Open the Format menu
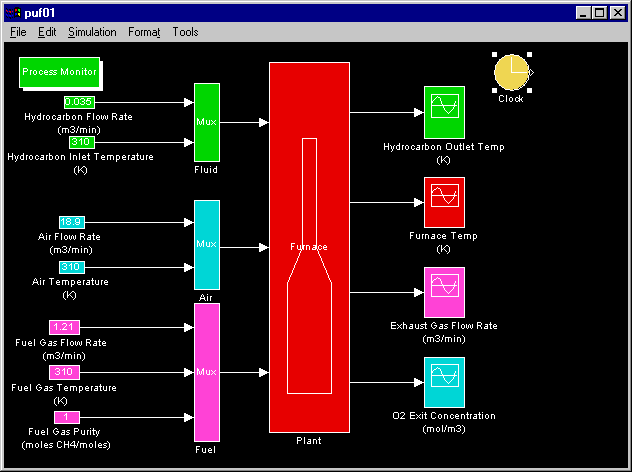632x472 pixels. [x=144, y=32]
